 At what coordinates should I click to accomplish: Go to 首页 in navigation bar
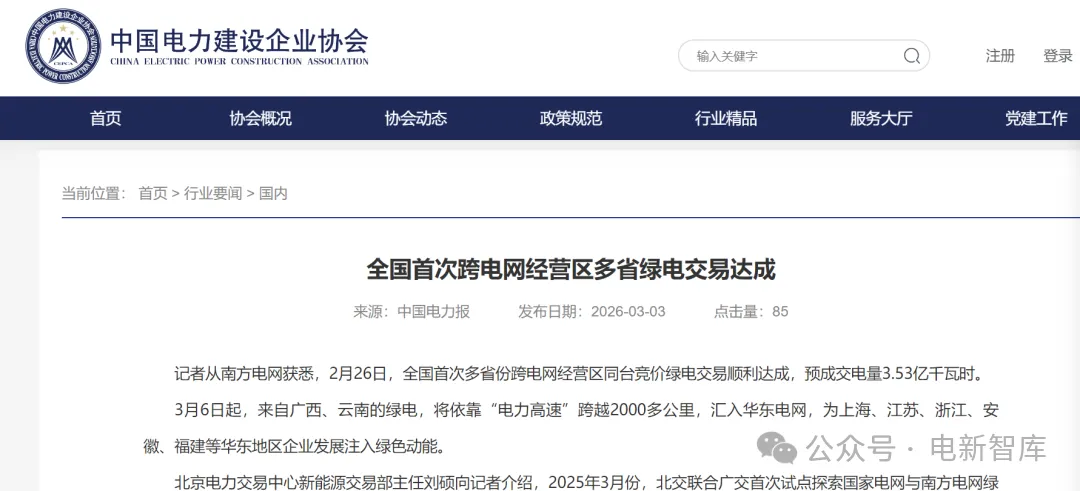coord(105,118)
